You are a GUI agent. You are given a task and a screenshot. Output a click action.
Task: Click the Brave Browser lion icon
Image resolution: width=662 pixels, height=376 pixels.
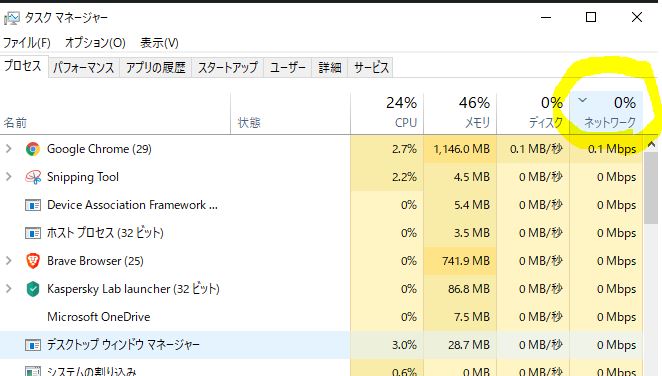(33, 261)
